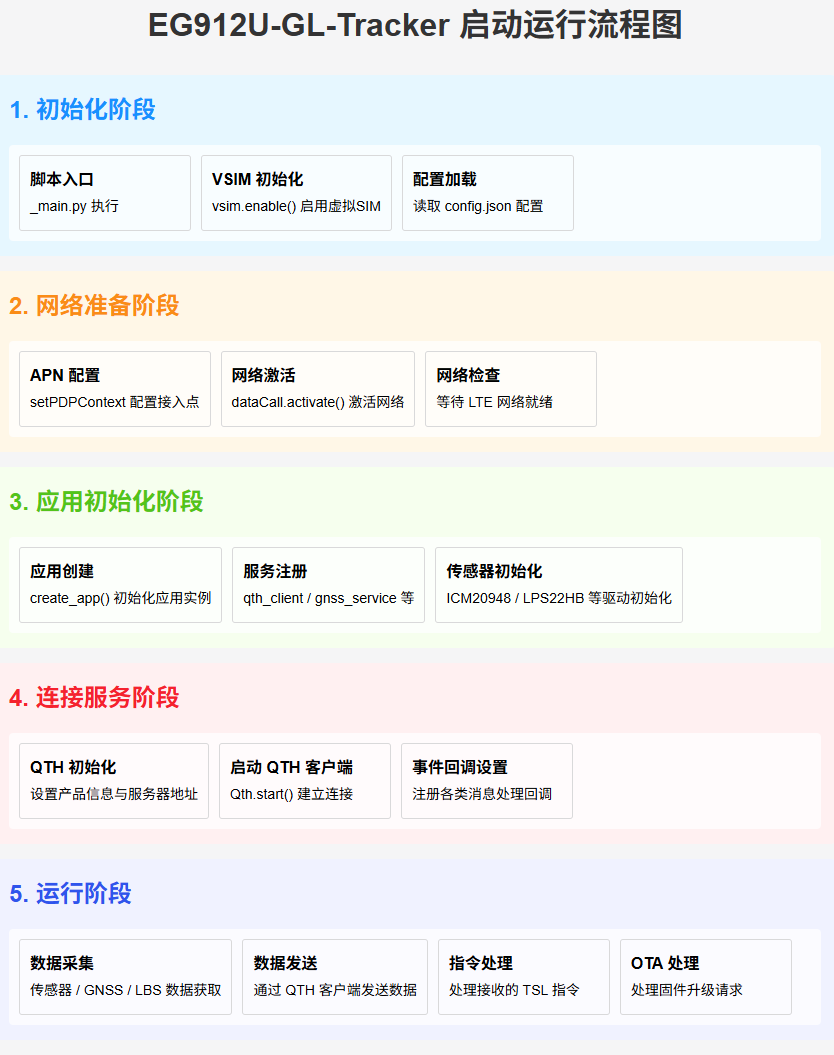This screenshot has height=1055, width=834.
Task: Click the 1. 初始化阶段 heading
Action: pos(83,110)
